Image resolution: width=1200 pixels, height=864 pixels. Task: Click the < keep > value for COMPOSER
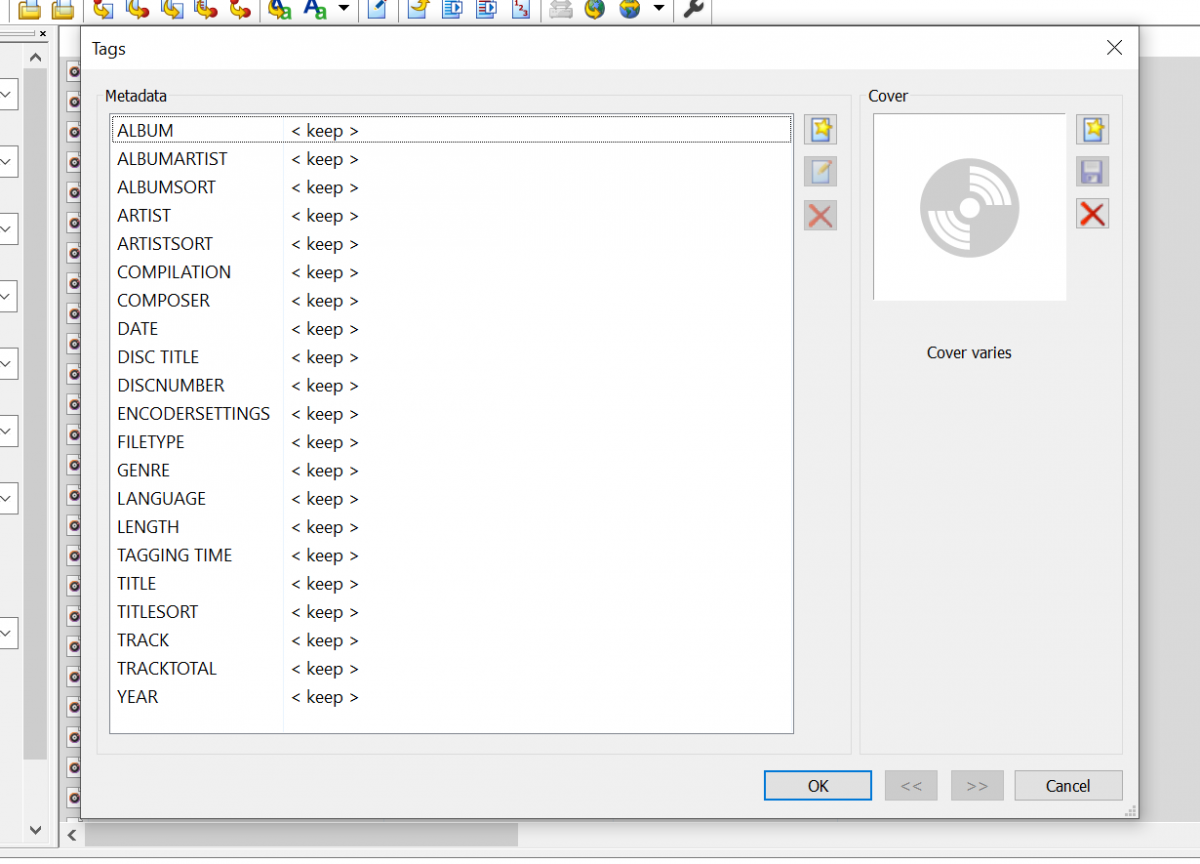tap(325, 301)
